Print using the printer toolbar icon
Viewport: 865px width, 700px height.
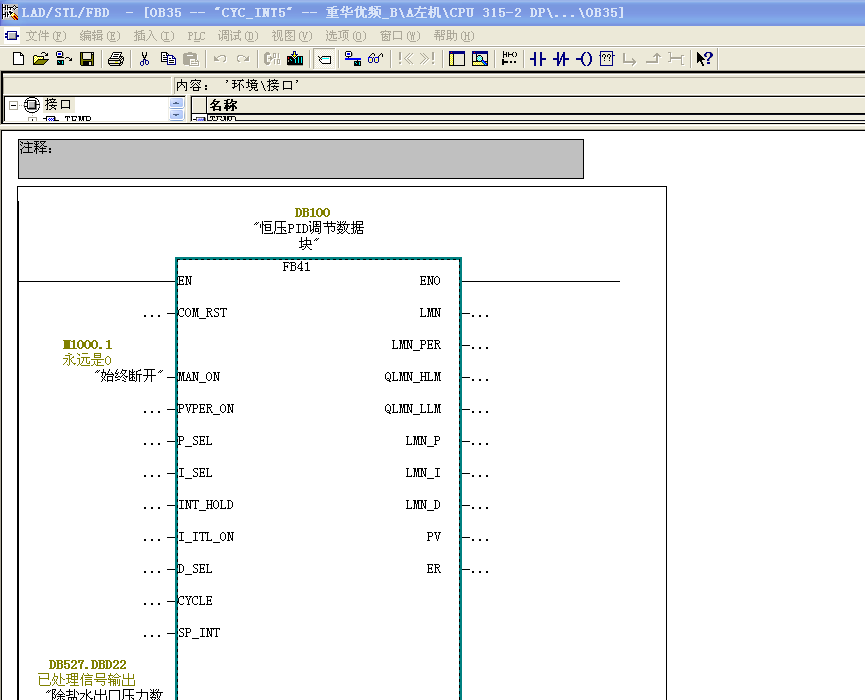pyautogui.click(x=116, y=58)
